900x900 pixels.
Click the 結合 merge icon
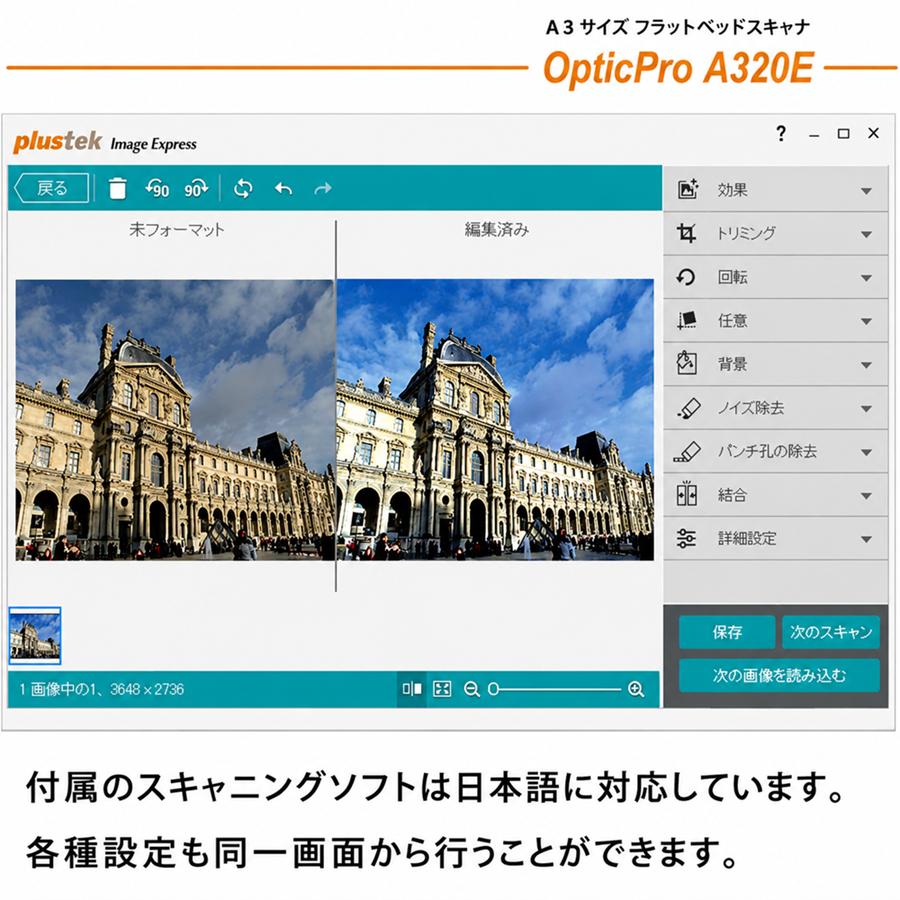coord(686,494)
